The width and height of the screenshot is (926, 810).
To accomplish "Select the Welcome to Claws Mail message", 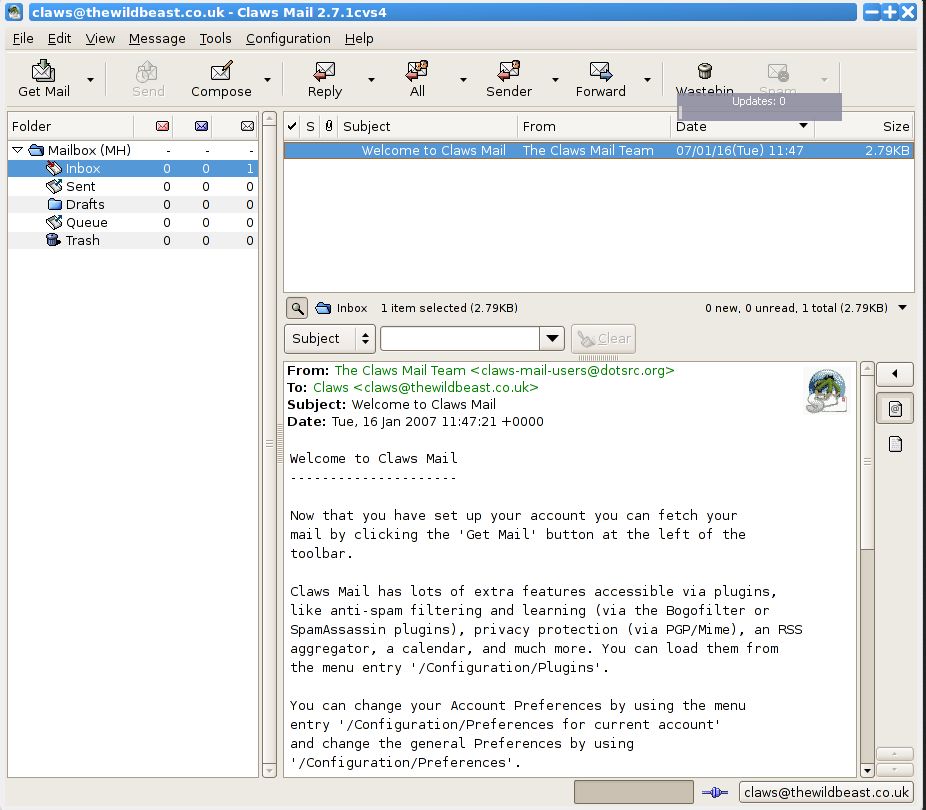I will click(599, 151).
